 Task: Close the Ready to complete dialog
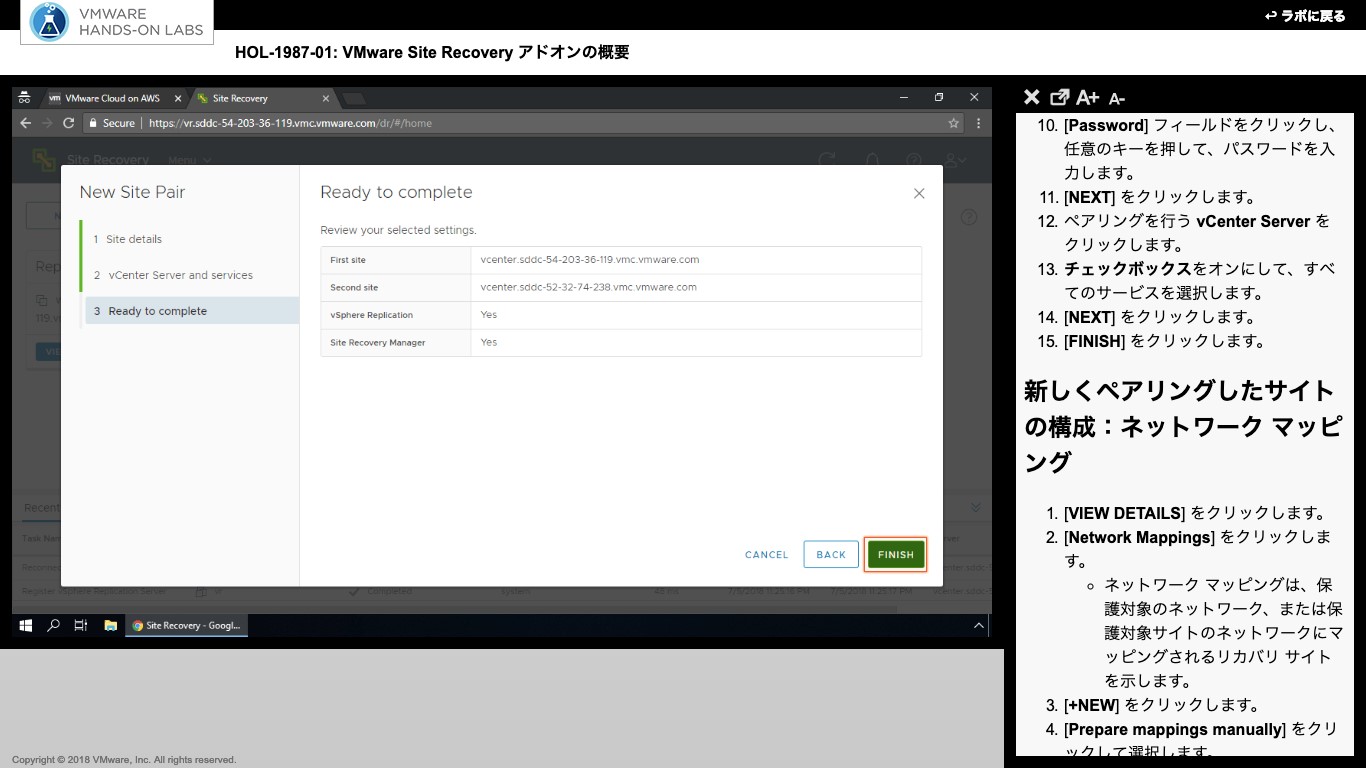pos(919,193)
